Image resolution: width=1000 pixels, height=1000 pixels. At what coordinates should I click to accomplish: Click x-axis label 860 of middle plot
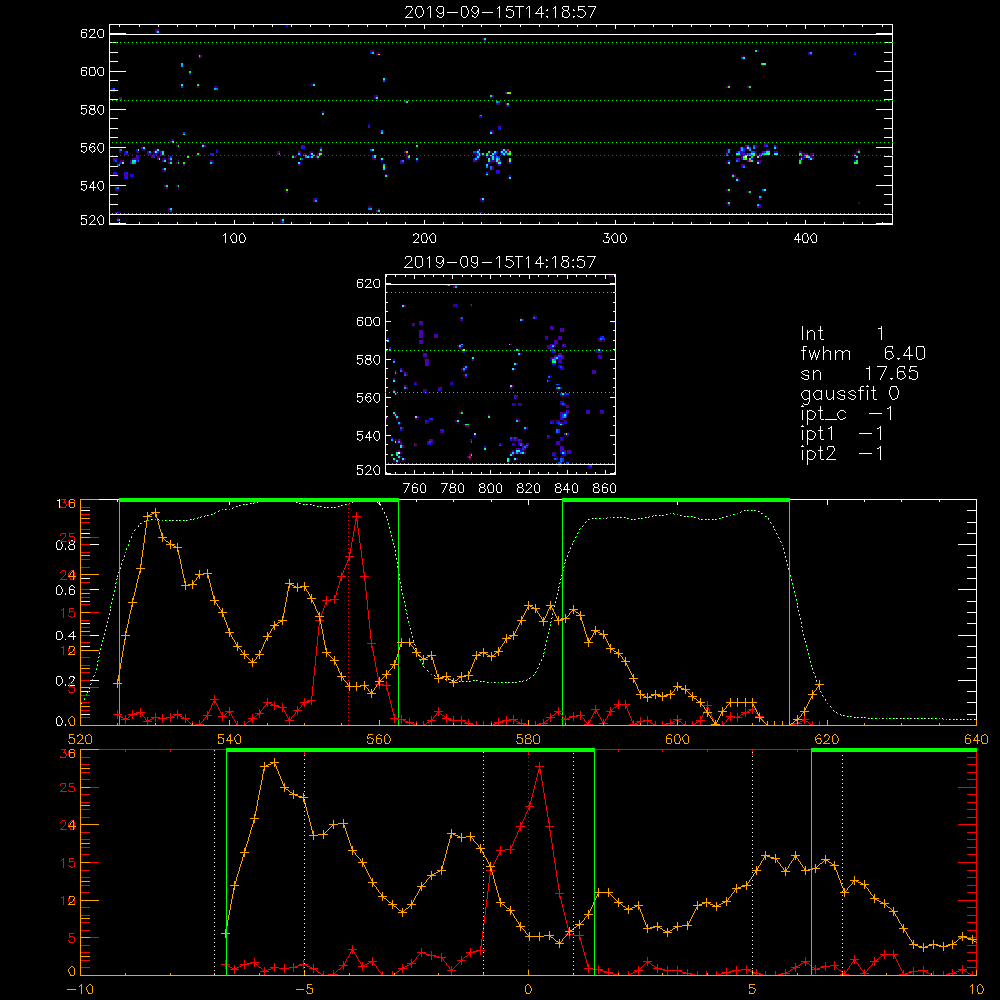605,489
